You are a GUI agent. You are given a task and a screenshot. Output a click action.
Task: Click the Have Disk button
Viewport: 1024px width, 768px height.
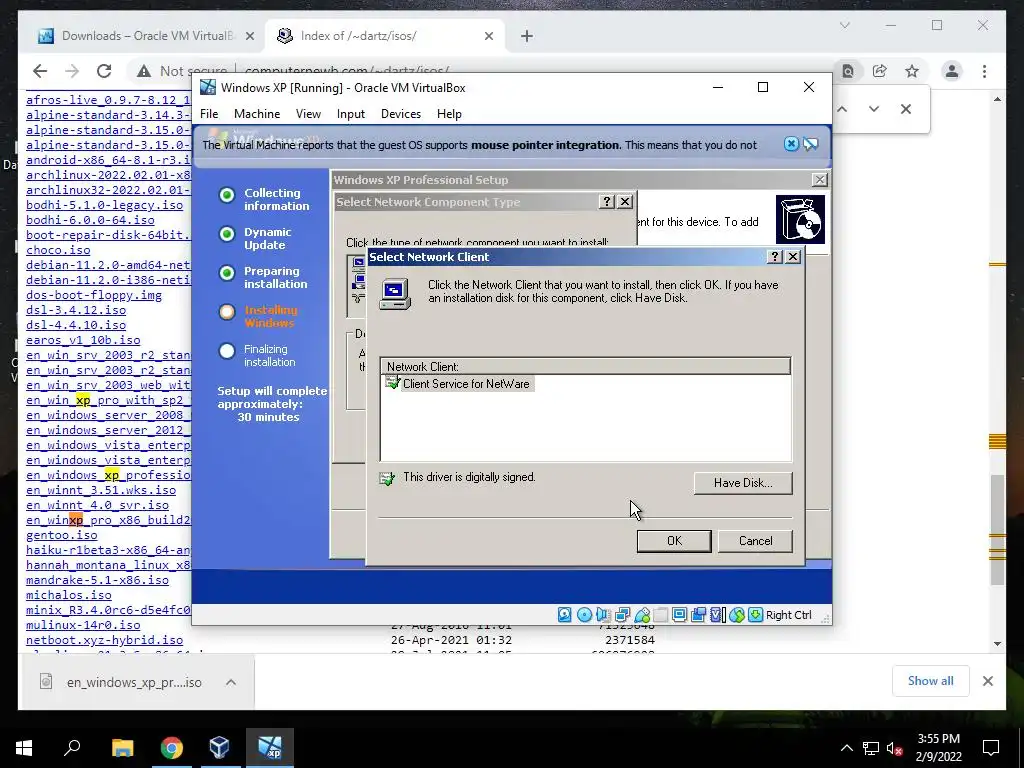pos(743,483)
